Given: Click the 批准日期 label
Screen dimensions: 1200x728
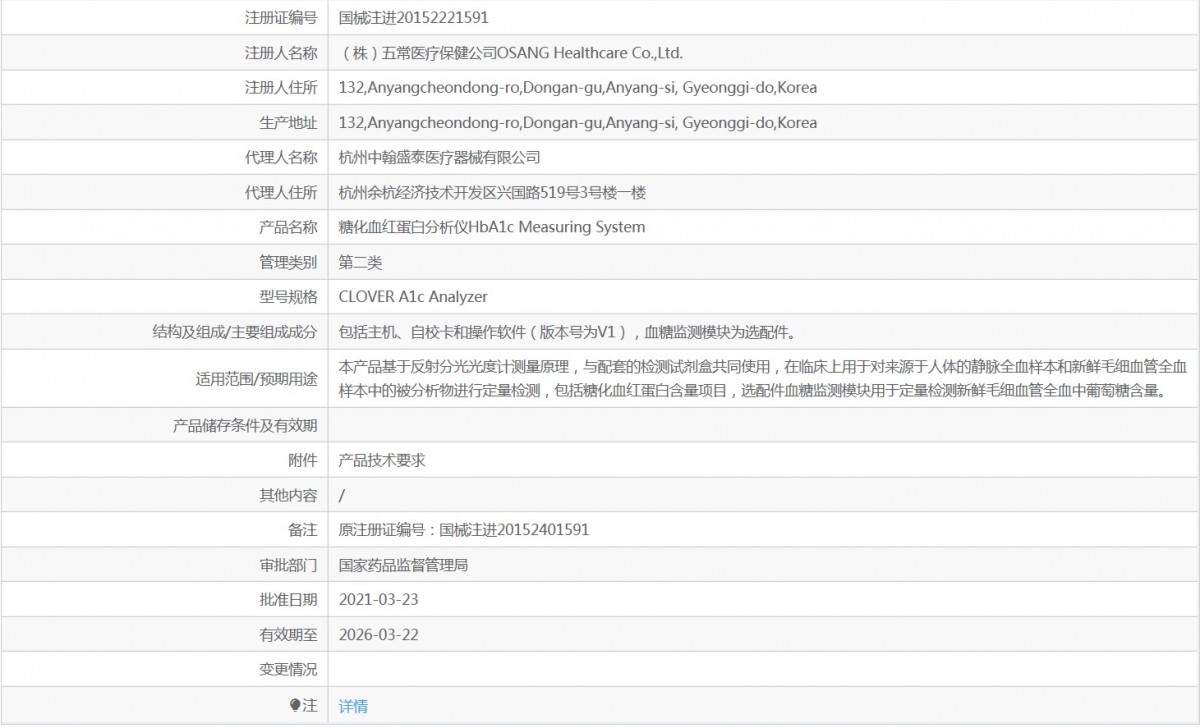Looking at the screenshot, I should point(288,599).
